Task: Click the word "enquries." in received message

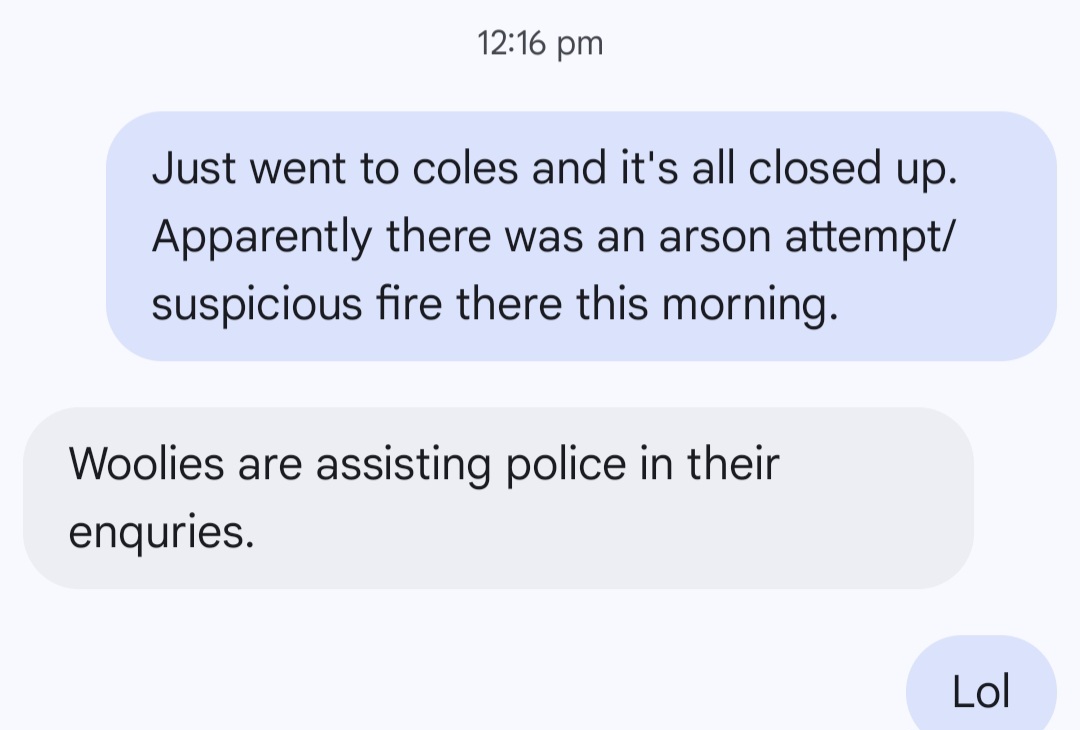Action: point(161,531)
